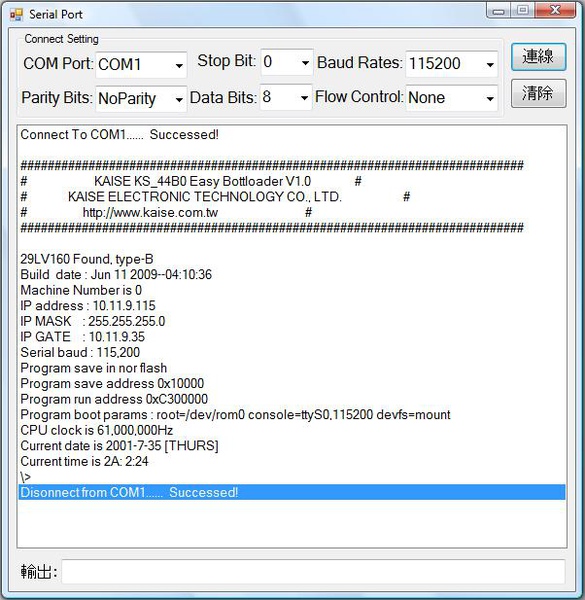This screenshot has height=600, width=585.
Task: Close the Serial Port window
Action: [x=555, y=10]
